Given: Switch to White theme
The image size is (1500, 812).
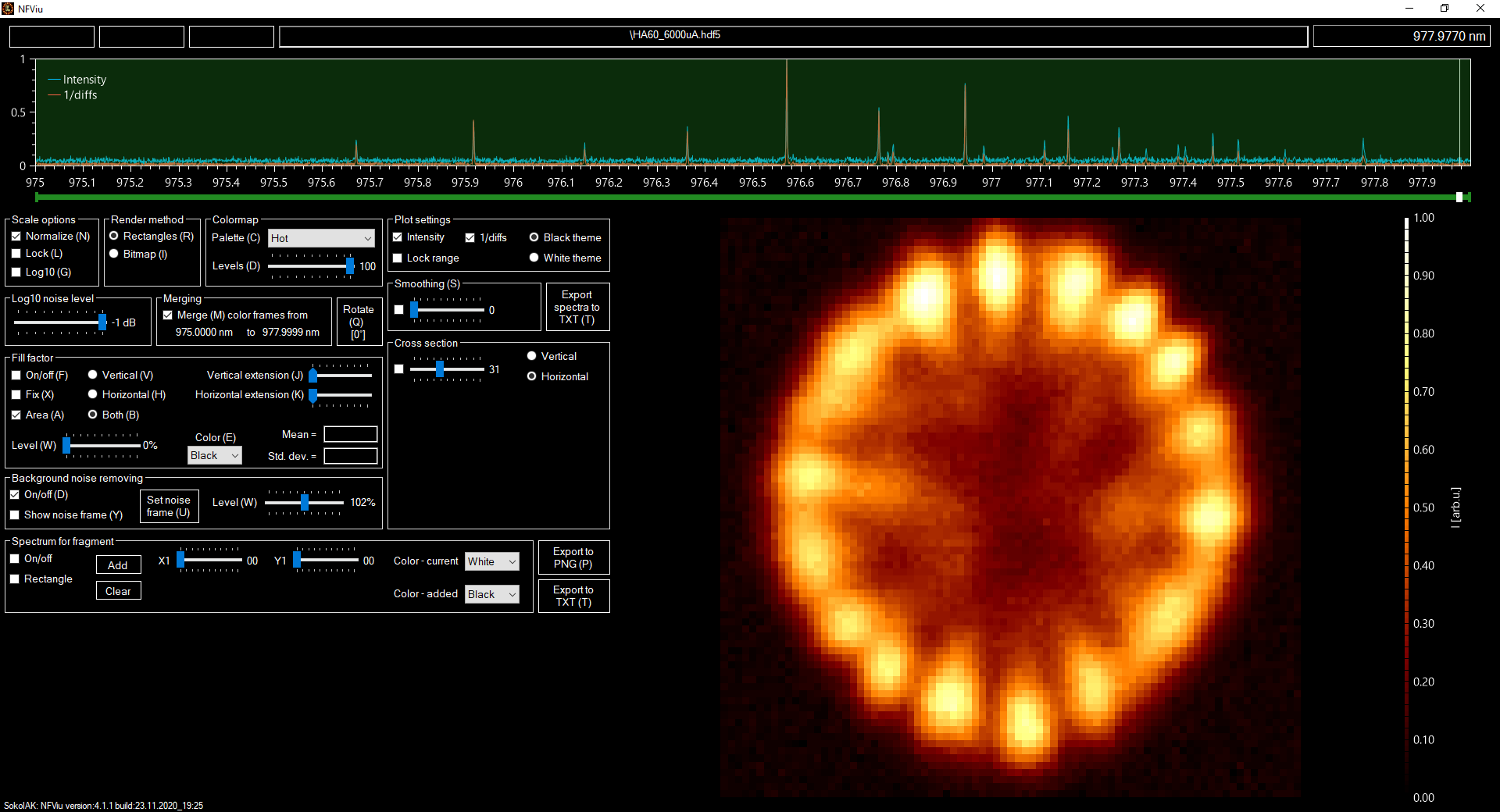Looking at the screenshot, I should [x=534, y=258].
